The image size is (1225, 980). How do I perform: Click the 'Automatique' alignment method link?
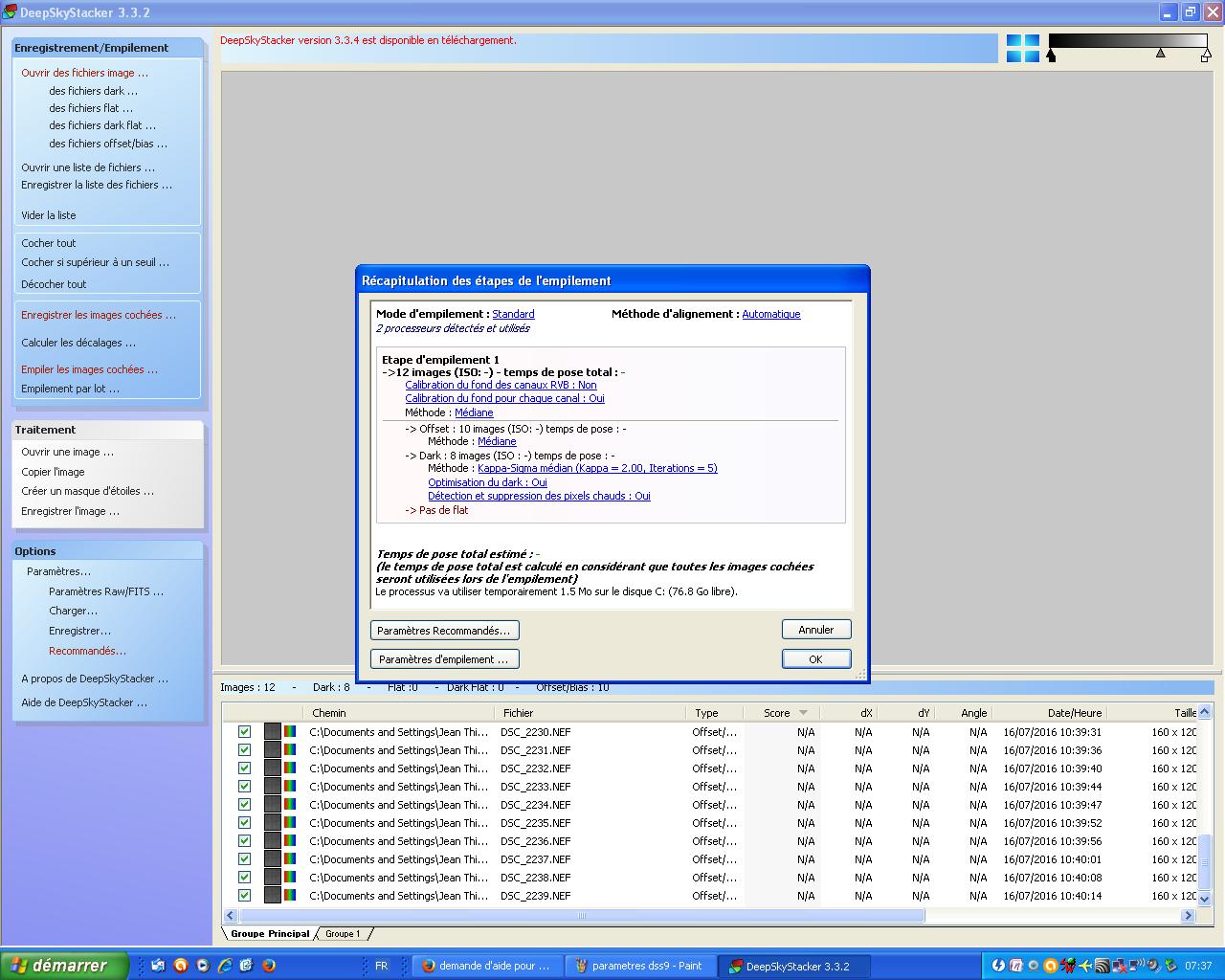(x=771, y=314)
